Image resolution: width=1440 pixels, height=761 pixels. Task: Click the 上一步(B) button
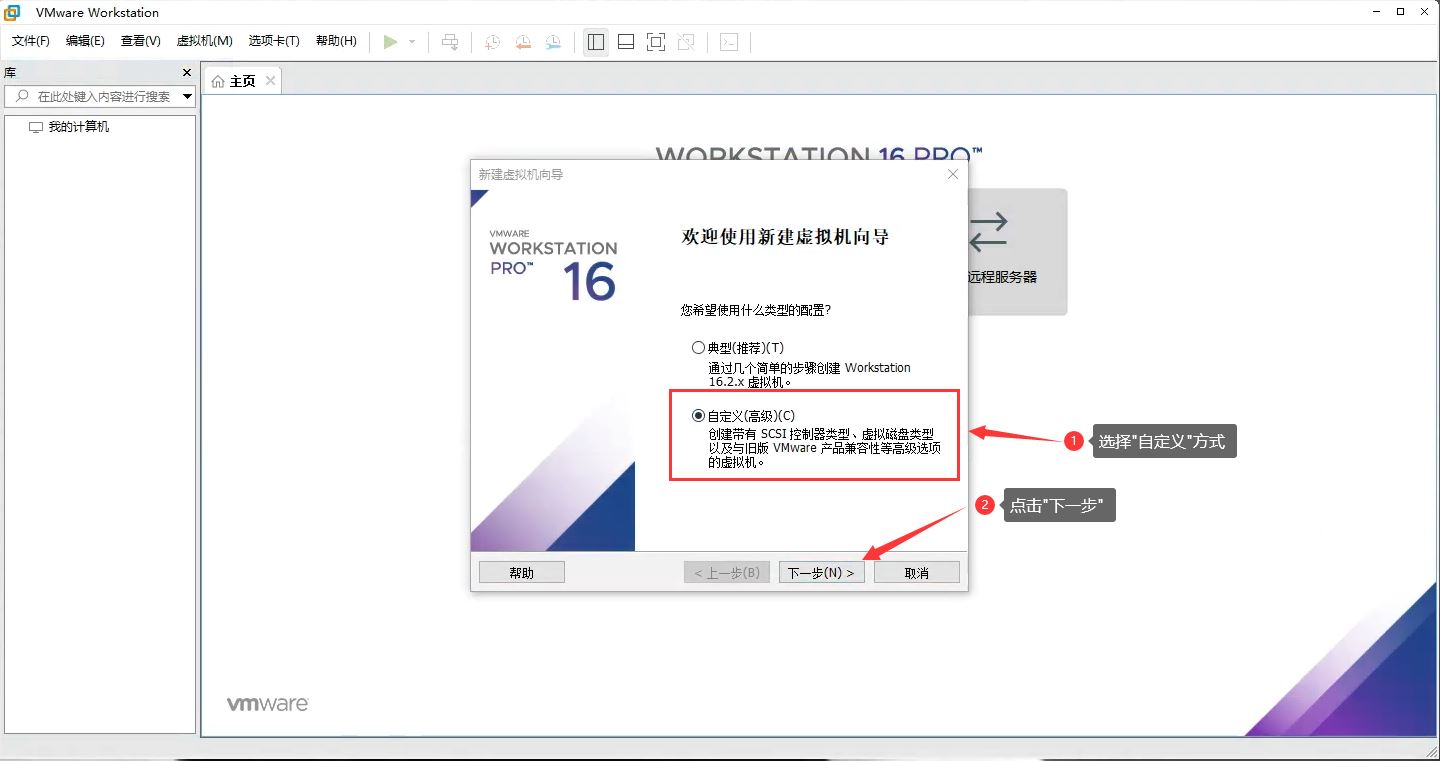point(727,572)
